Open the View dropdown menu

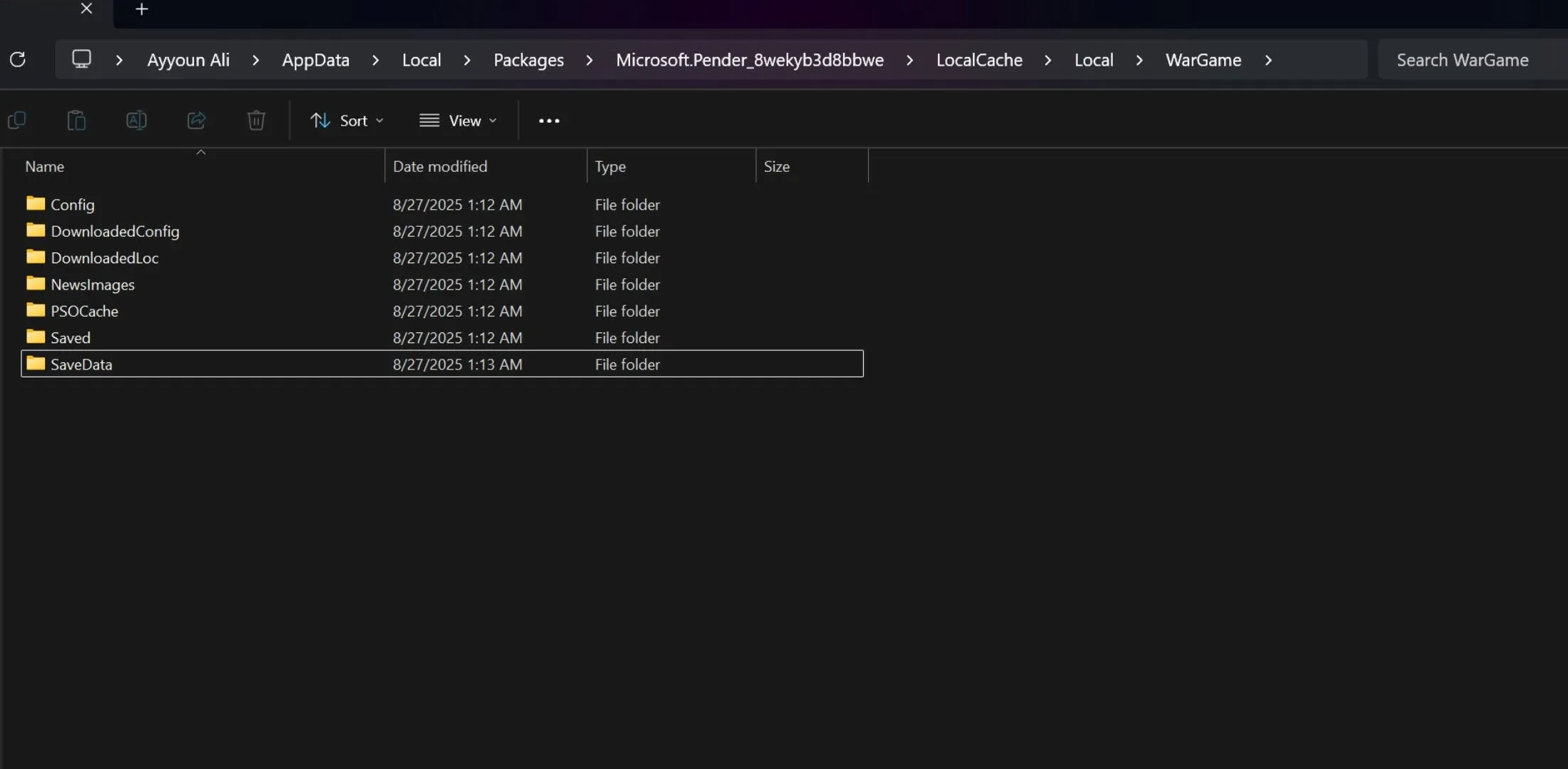pos(458,121)
